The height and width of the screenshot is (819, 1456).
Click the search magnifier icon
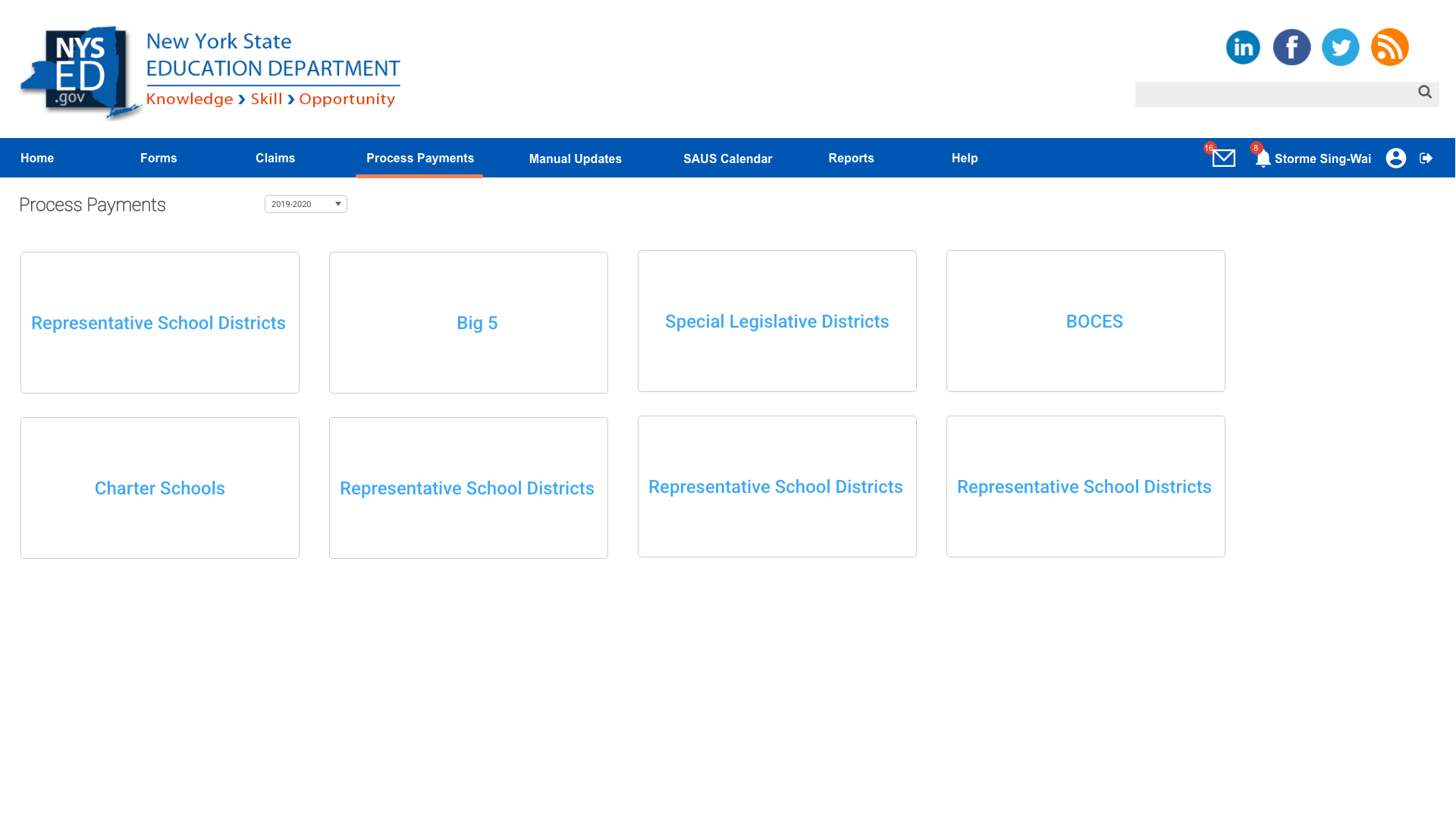[1424, 92]
